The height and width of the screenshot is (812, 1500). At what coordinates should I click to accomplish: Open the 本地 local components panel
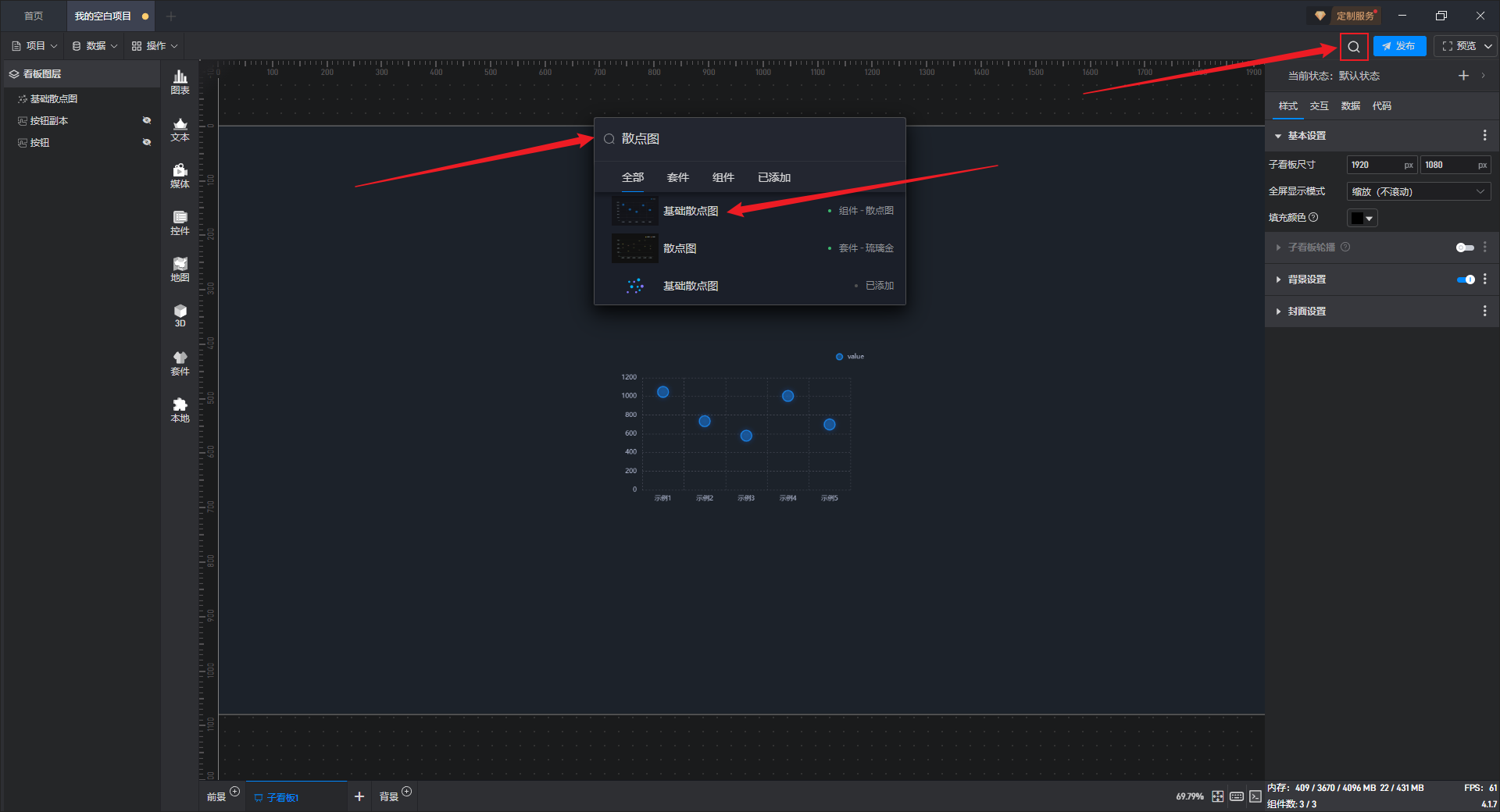(x=180, y=410)
